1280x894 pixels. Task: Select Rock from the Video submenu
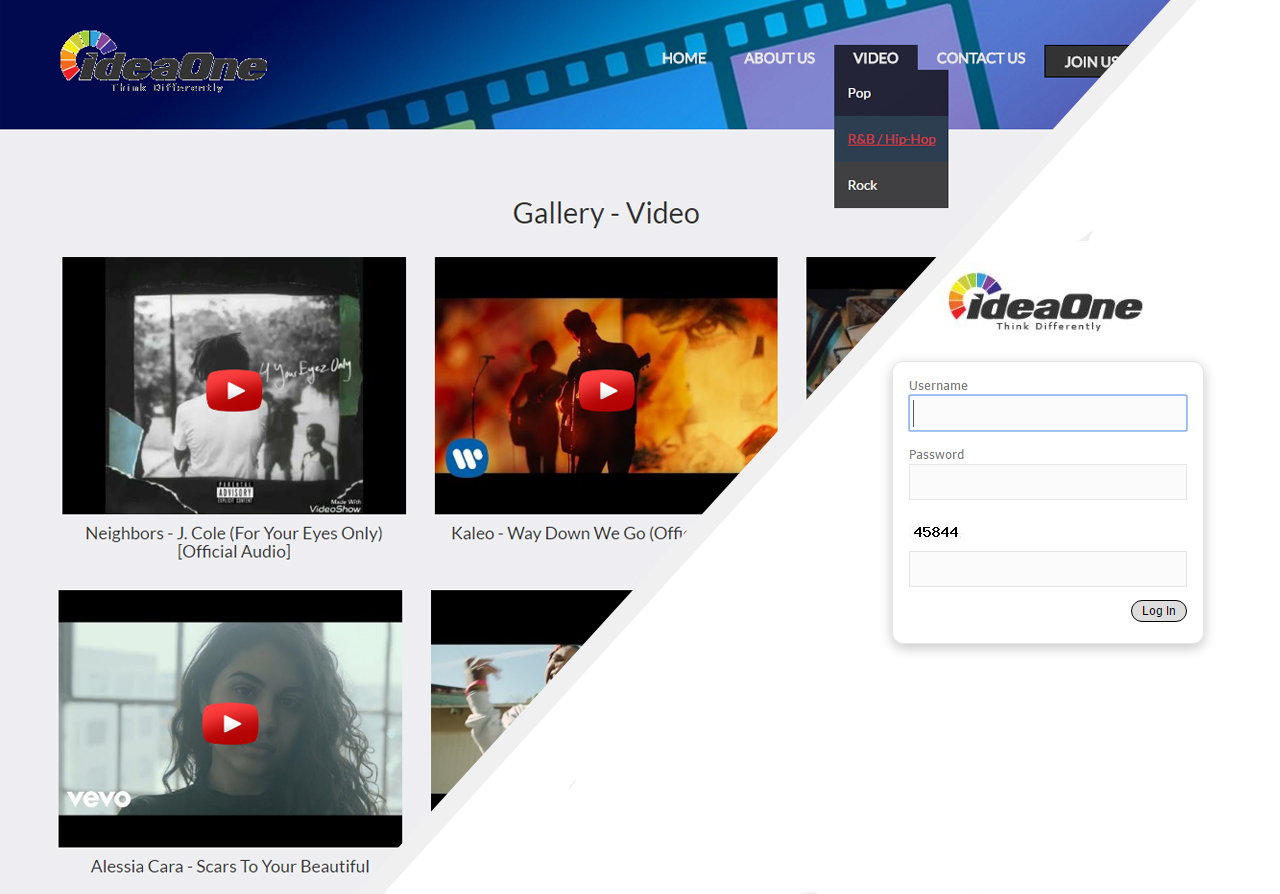pos(891,185)
